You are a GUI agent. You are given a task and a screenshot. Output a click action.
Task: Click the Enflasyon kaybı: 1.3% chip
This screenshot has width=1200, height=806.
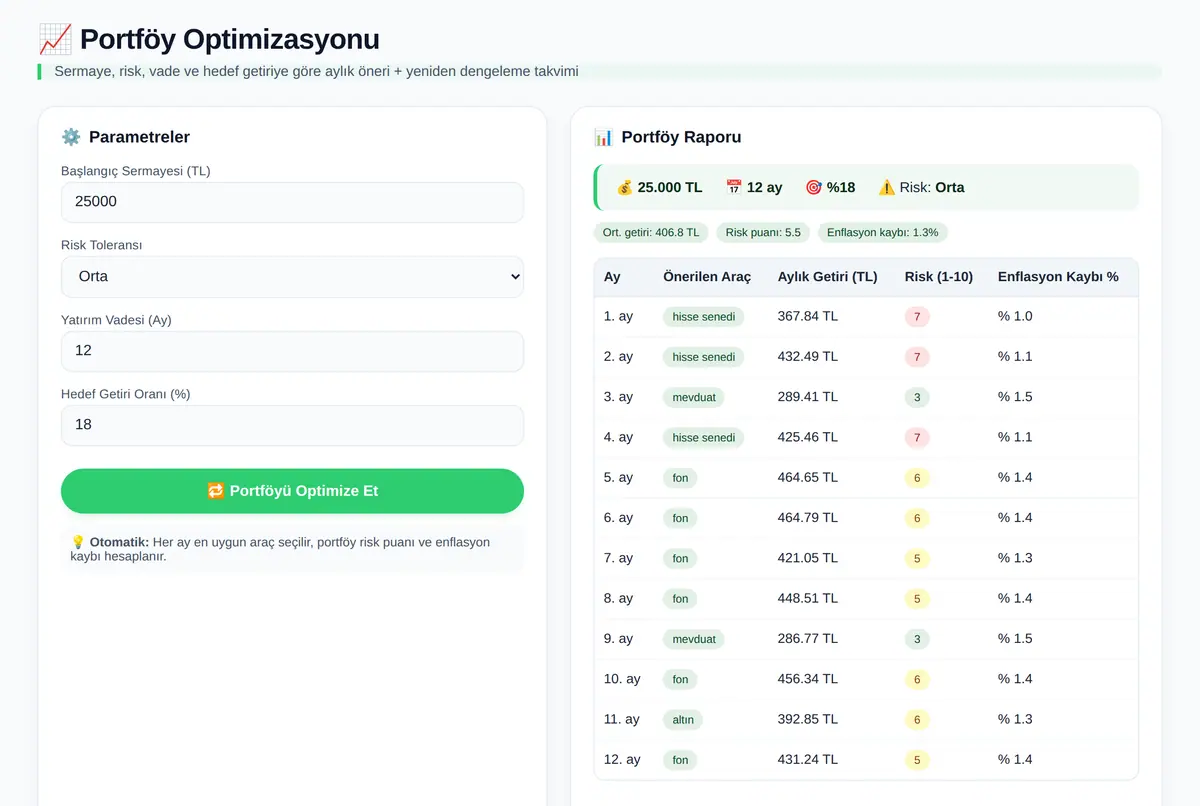pos(883,232)
